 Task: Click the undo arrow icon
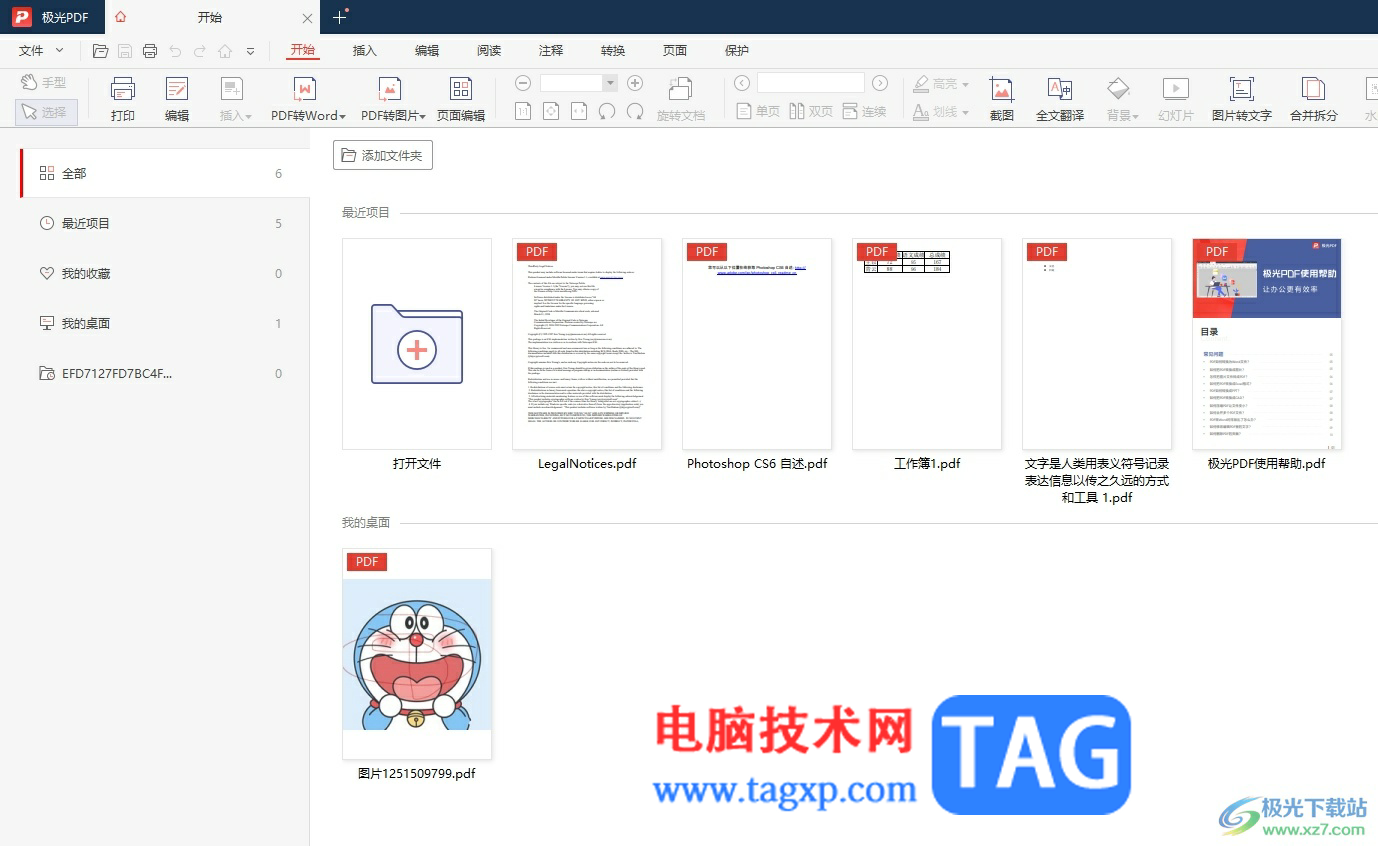175,51
